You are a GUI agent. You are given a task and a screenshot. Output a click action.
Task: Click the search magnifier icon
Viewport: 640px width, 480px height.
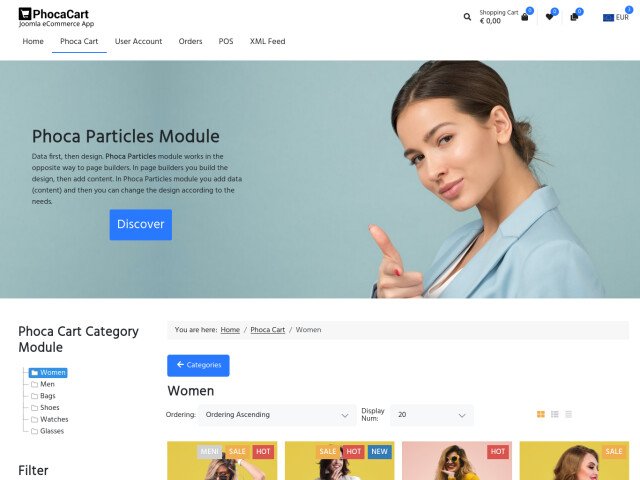(x=467, y=17)
